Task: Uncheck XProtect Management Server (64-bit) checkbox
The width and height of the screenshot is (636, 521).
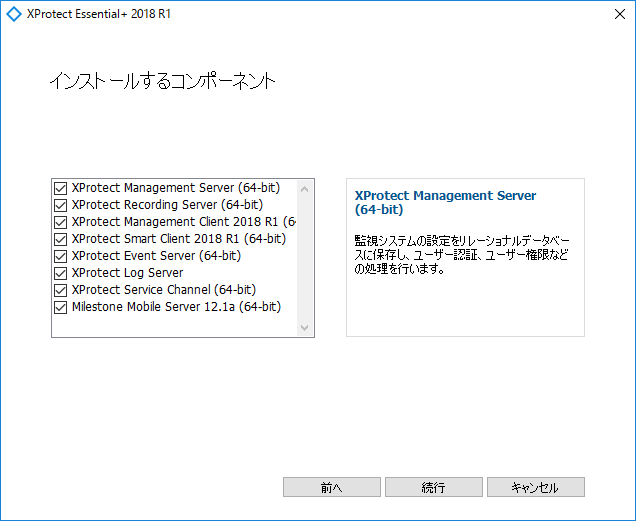Action: pos(60,188)
